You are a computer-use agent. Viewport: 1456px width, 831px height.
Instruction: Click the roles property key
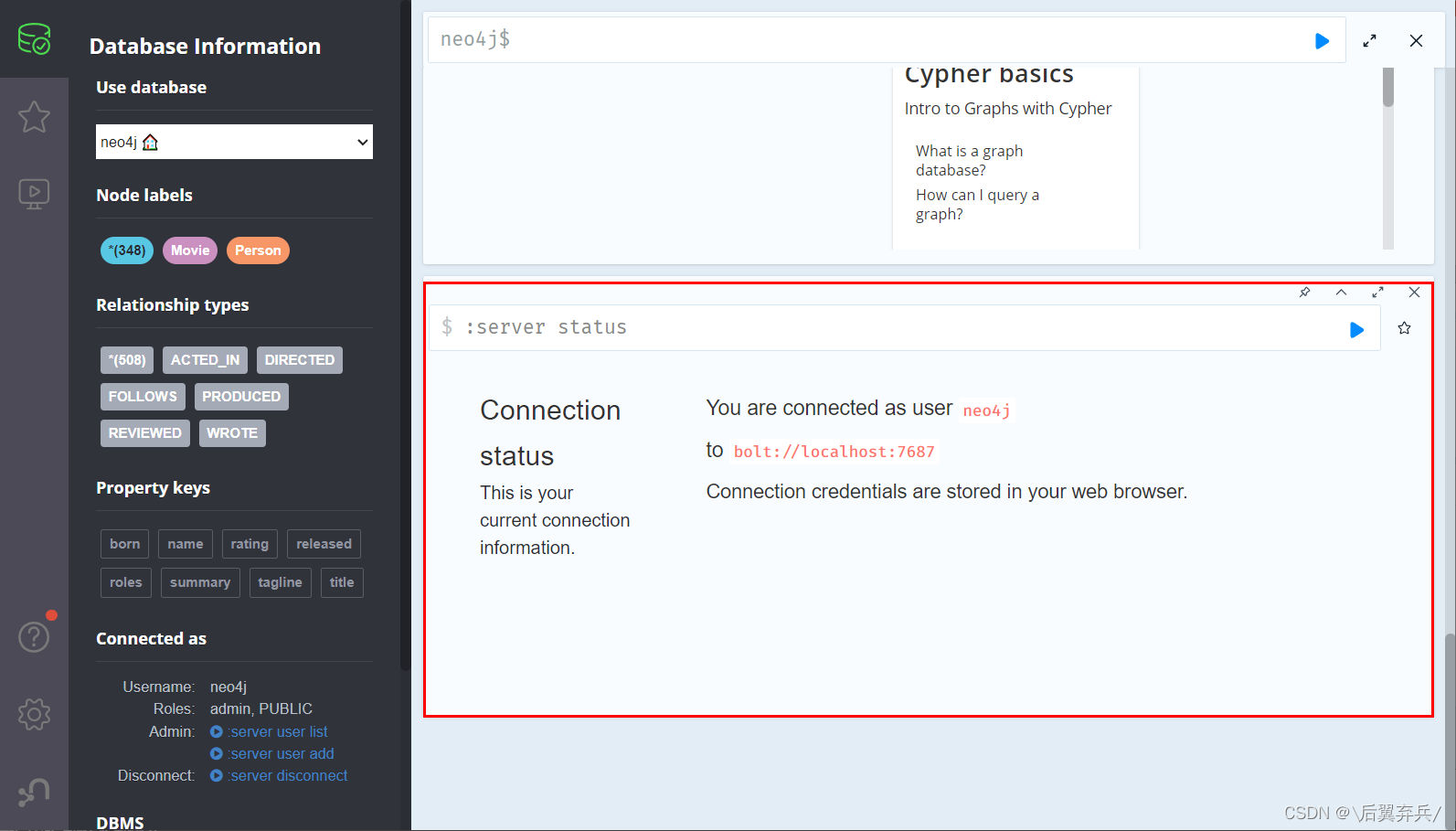click(x=126, y=582)
